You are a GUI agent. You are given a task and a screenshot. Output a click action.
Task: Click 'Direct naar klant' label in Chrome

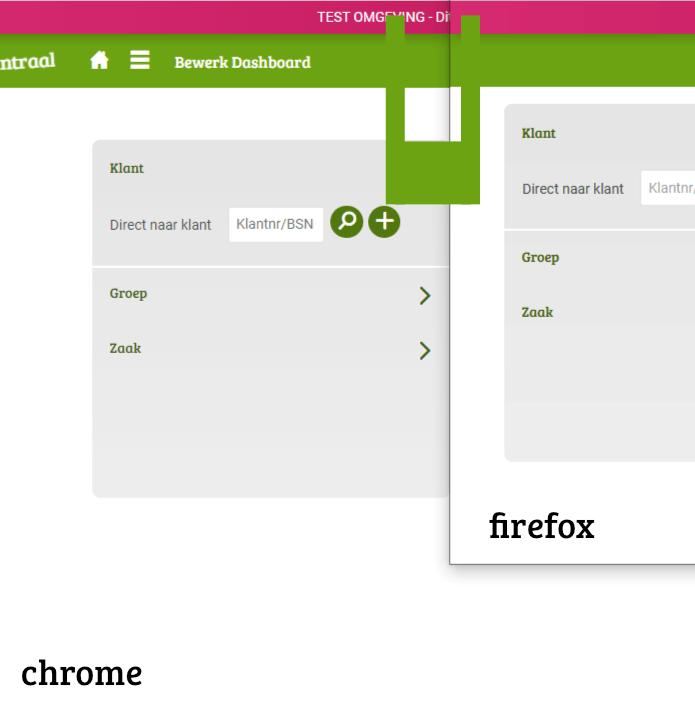[161, 225]
